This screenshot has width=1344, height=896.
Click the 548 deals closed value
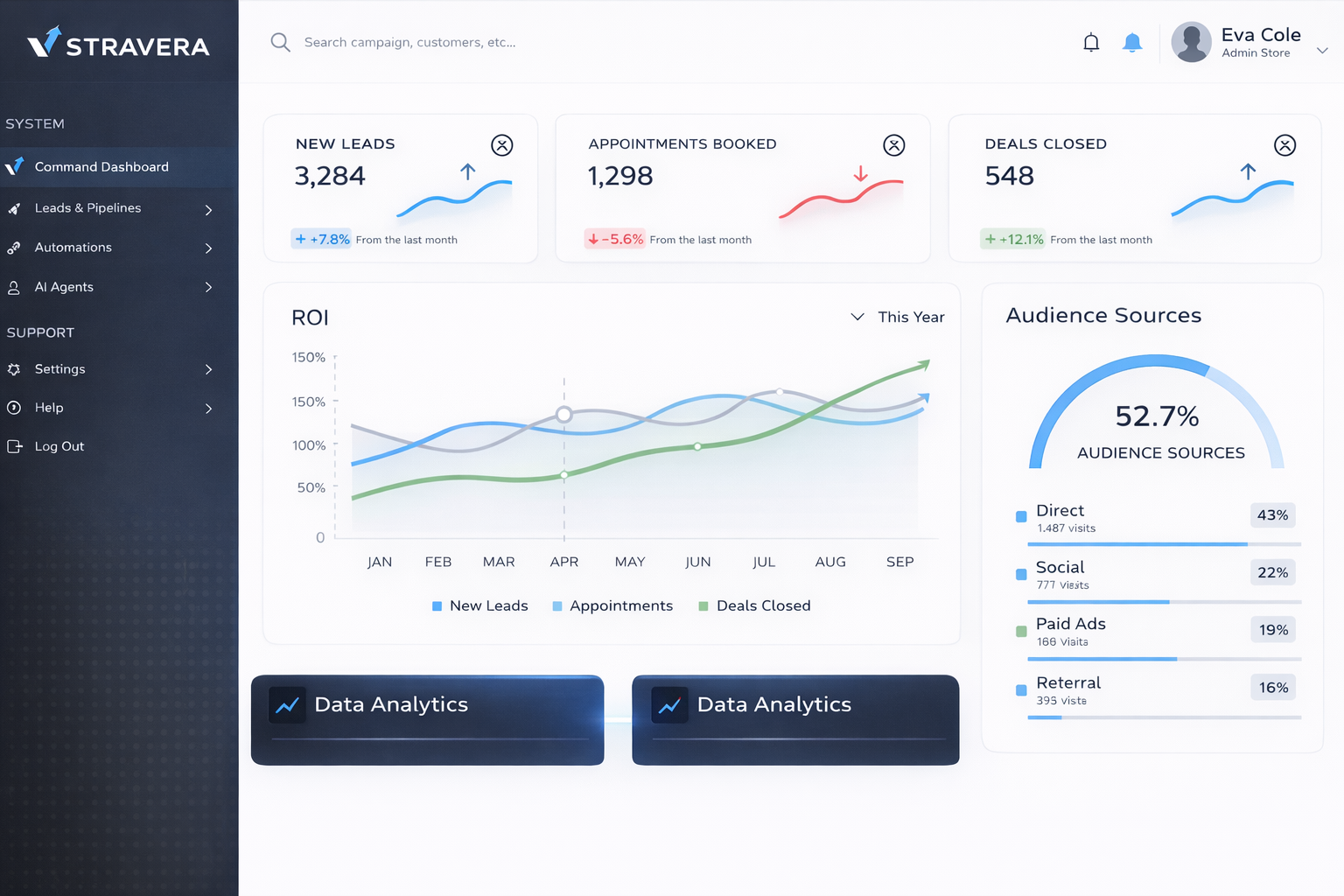[1010, 176]
